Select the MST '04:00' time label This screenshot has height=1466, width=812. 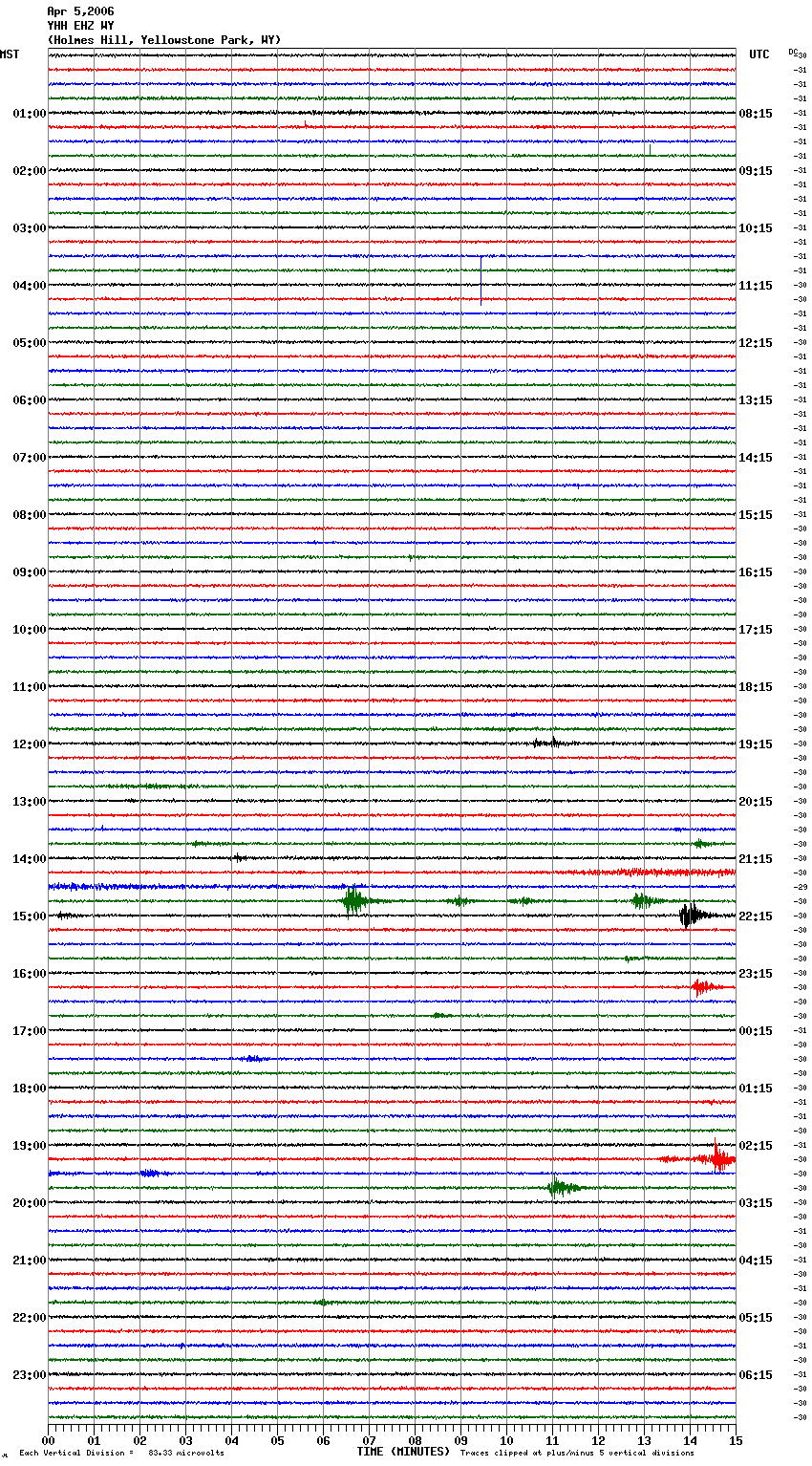[x=30, y=286]
